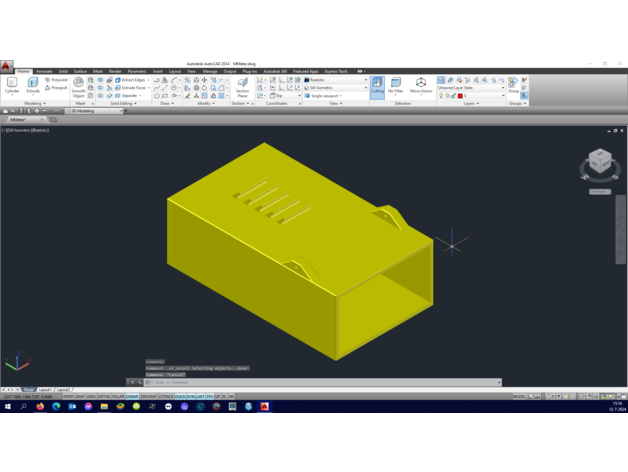The height and width of the screenshot is (472, 628).
Task: Open the 3D Modeling workspace dropdown
Action: pyautogui.click(x=96, y=111)
